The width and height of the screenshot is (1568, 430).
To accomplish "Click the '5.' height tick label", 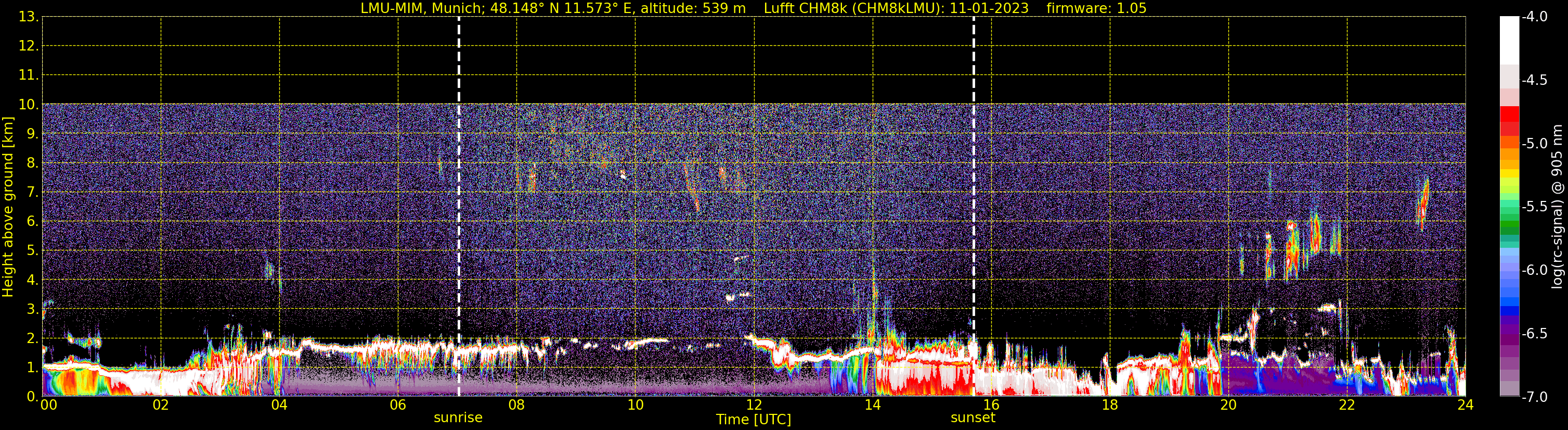I will tap(33, 251).
